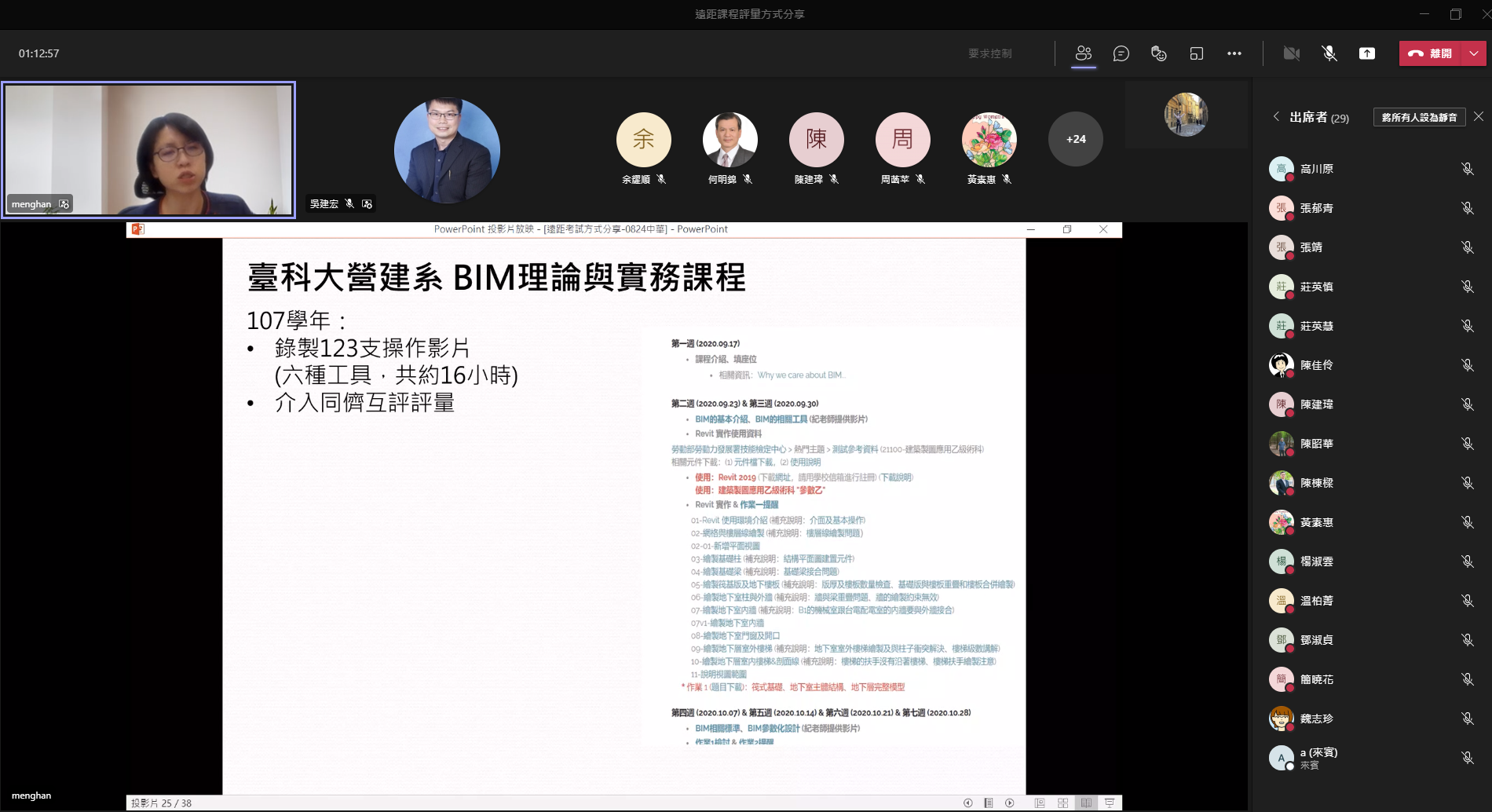This screenshot has width=1492, height=812.
Task: Switch to Slide Sorter view
Action: tap(1062, 803)
